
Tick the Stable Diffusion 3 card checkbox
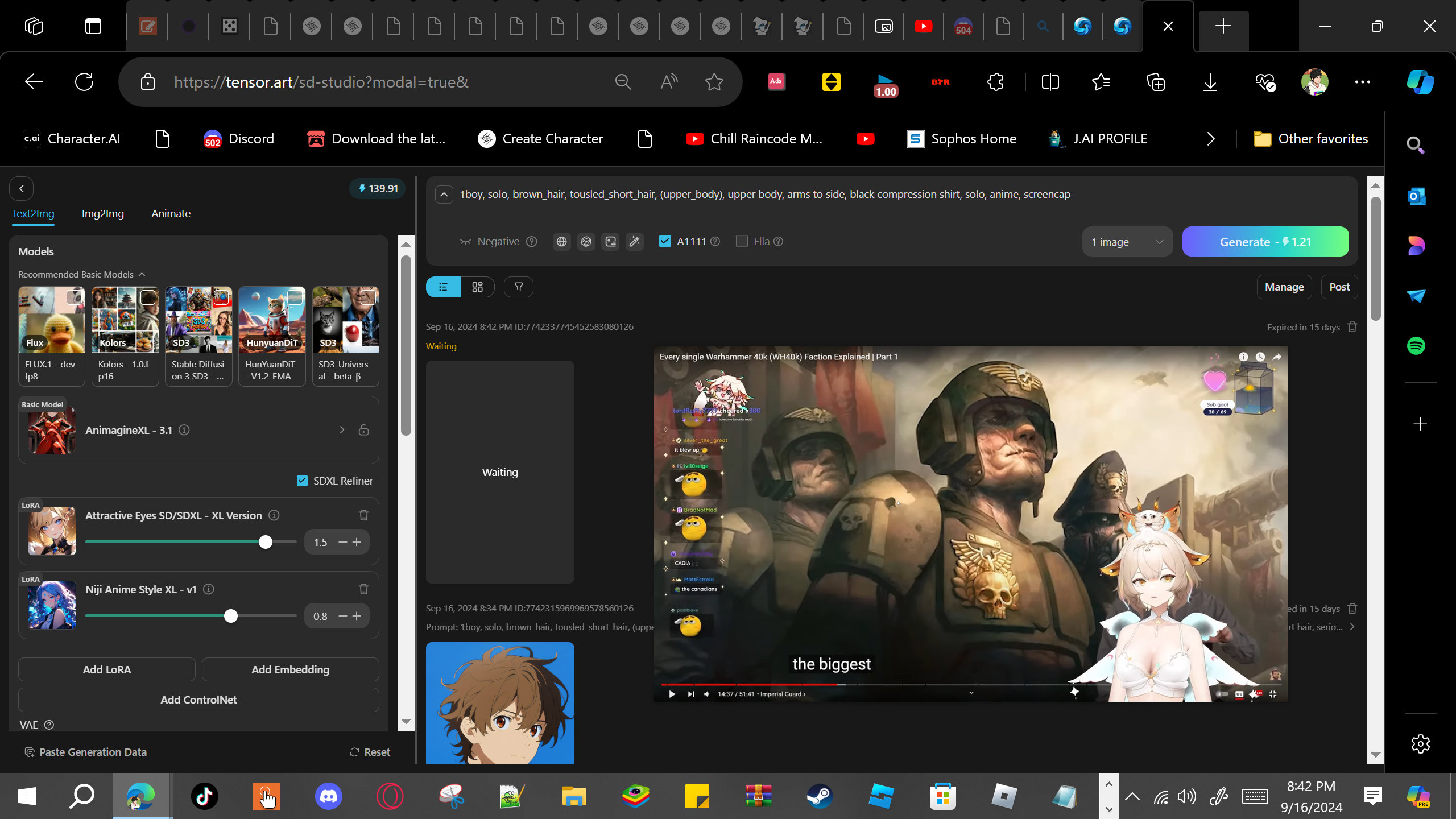click(221, 297)
